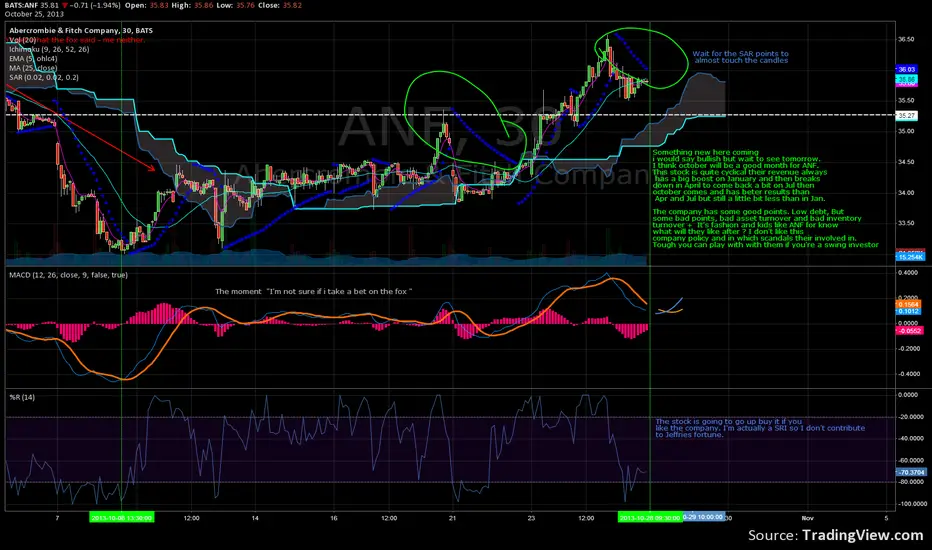932x550 pixels.
Task: Select the 'Wait for the SAR points' note
Action: (741, 57)
